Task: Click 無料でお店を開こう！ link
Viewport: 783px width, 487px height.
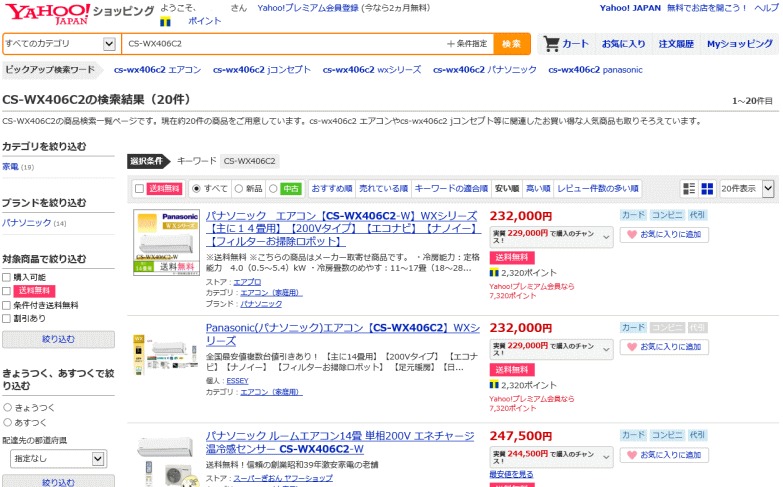Action: tap(707, 8)
